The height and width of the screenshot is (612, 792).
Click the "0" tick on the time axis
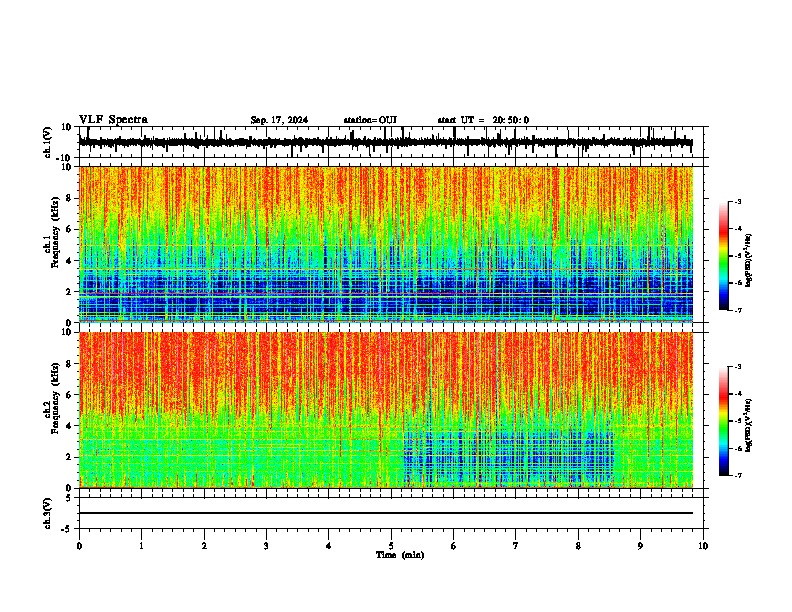pyautogui.click(x=79, y=546)
